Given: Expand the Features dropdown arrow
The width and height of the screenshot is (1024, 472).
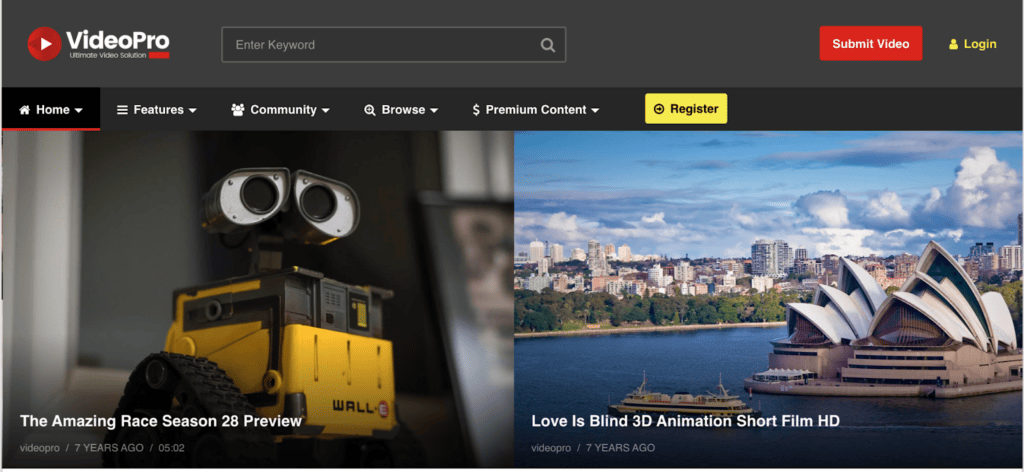Looking at the screenshot, I should coord(192,110).
